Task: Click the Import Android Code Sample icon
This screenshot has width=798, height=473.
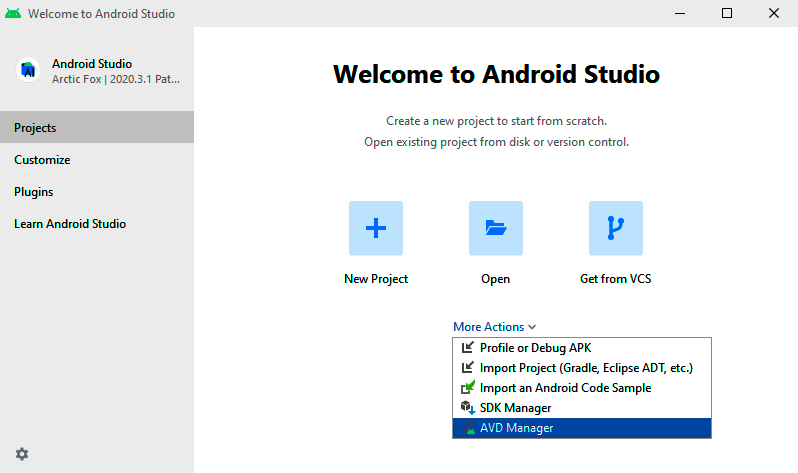Action: click(467, 388)
